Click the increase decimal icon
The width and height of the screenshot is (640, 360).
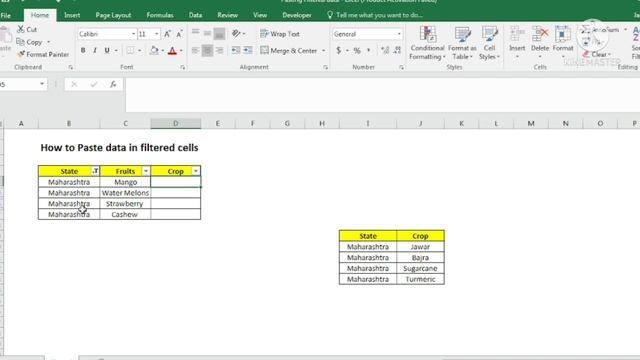click(x=384, y=50)
